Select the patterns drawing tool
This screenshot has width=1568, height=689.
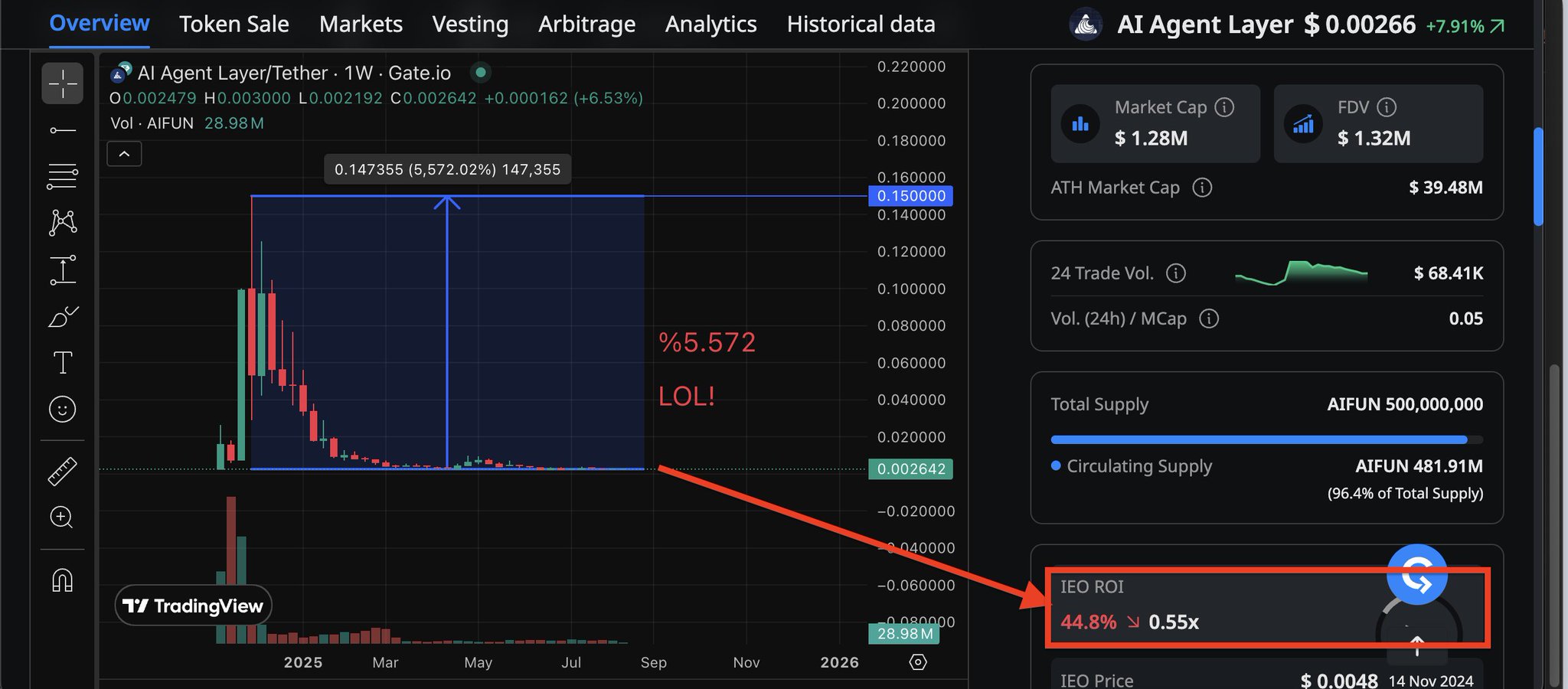pos(62,223)
